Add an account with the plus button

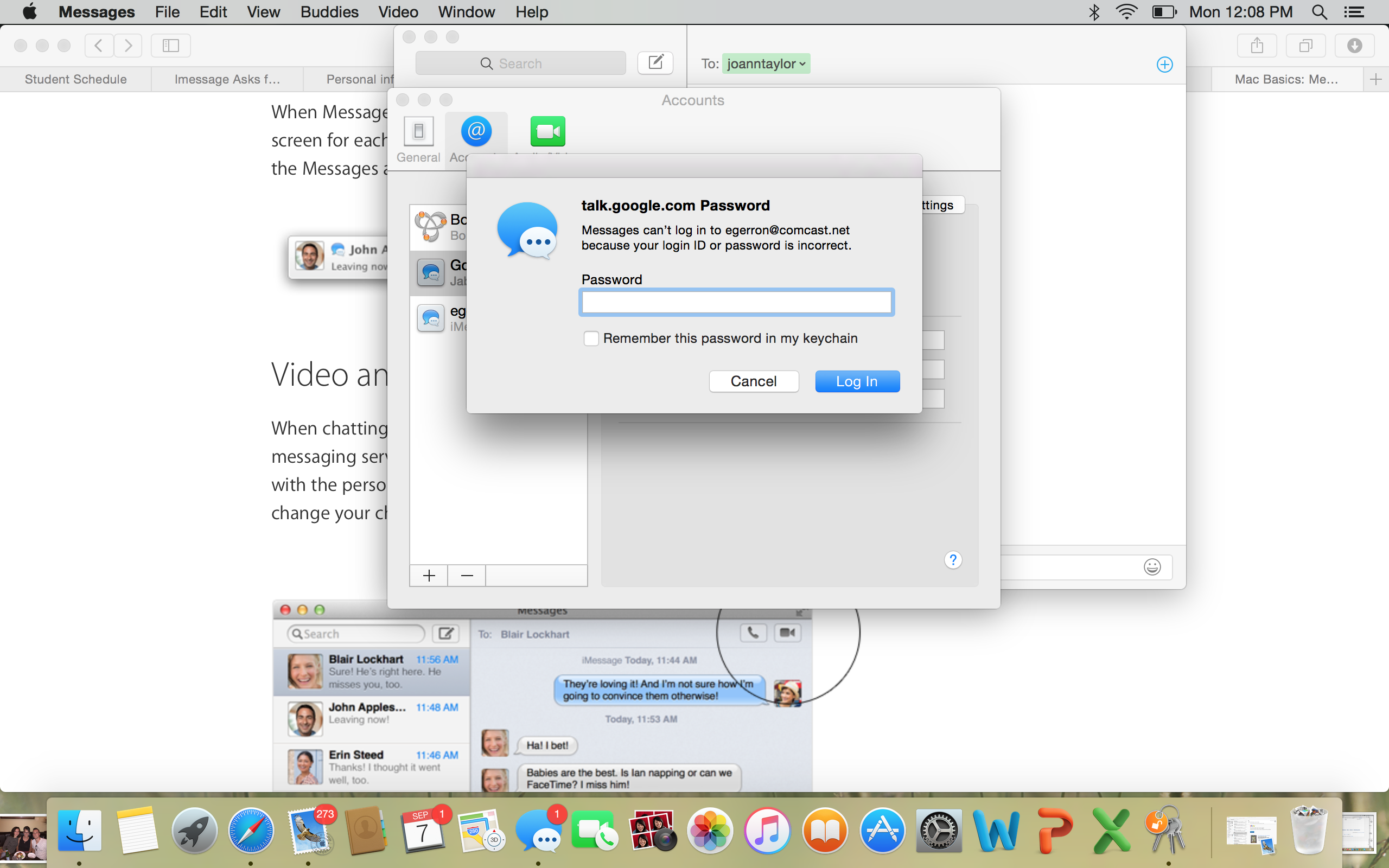coord(429,576)
